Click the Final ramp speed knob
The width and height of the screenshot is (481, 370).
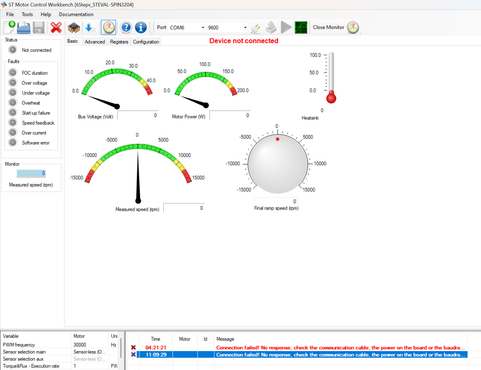click(x=277, y=164)
